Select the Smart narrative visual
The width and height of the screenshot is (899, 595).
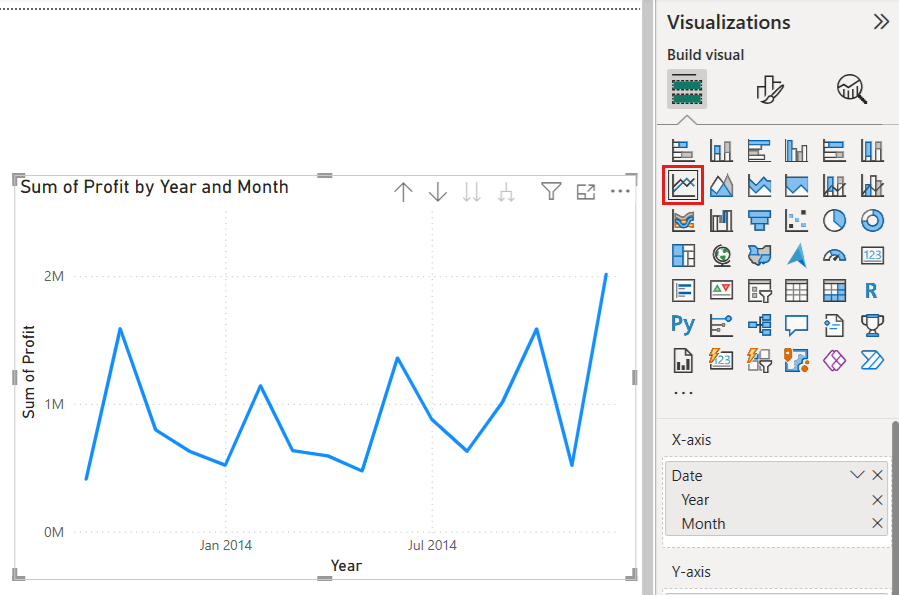[x=834, y=325]
